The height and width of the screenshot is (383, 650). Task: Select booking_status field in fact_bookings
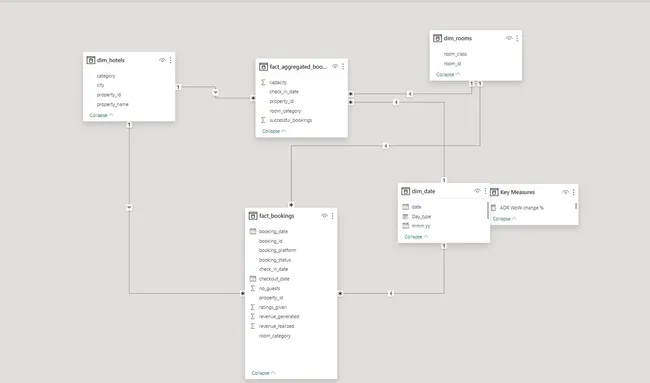(275, 260)
